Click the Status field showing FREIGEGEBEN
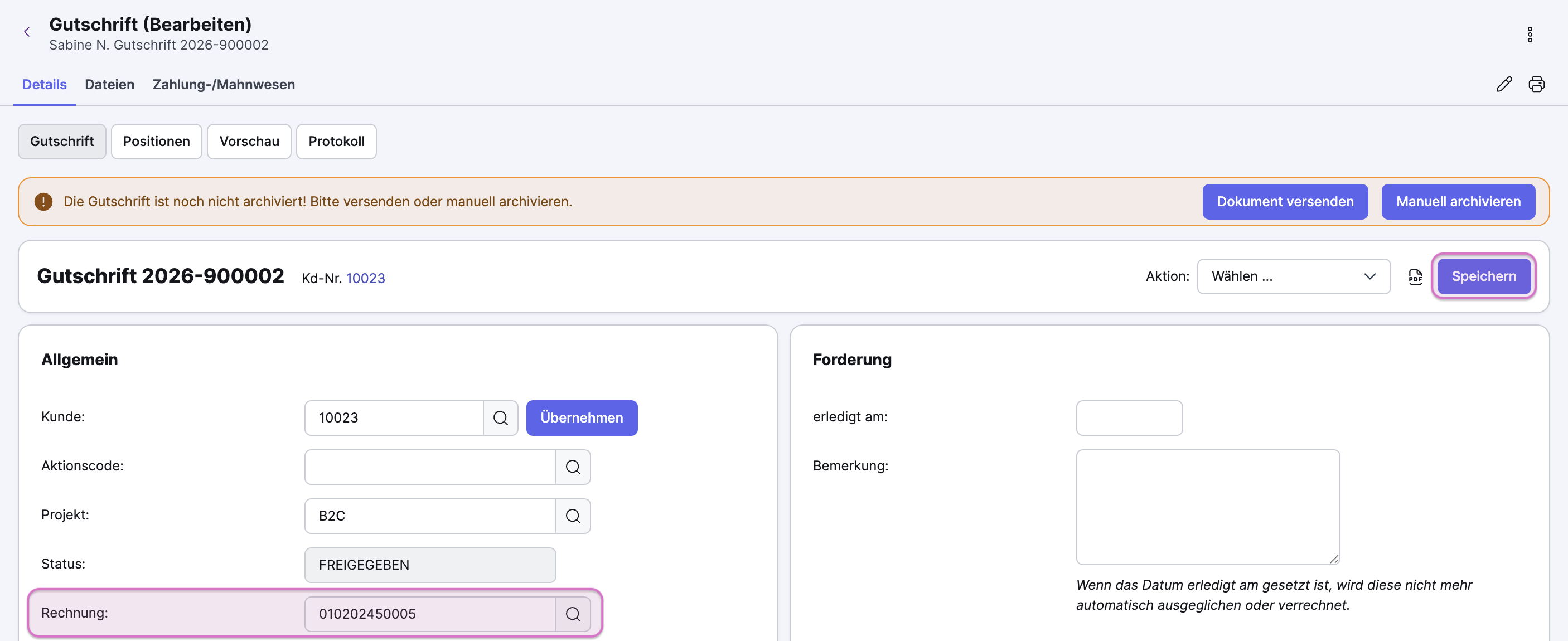The width and height of the screenshot is (1568, 641). (430, 565)
